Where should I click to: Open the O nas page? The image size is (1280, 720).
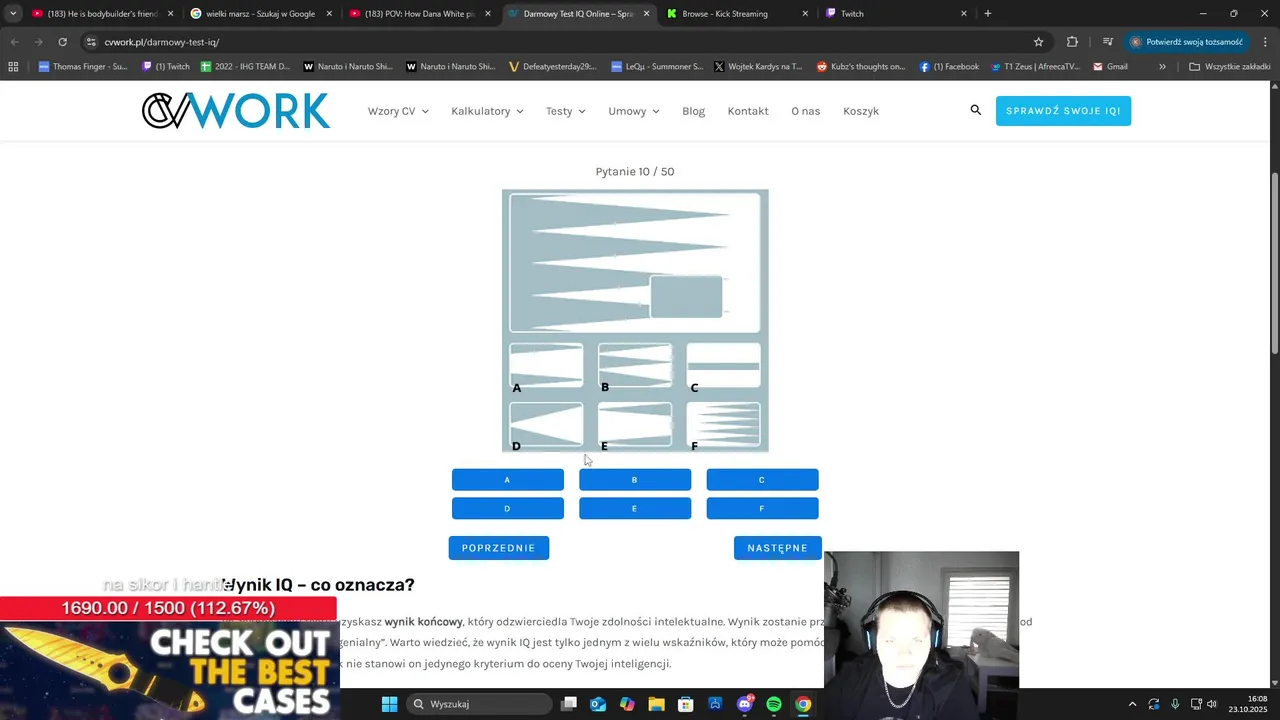805,111
